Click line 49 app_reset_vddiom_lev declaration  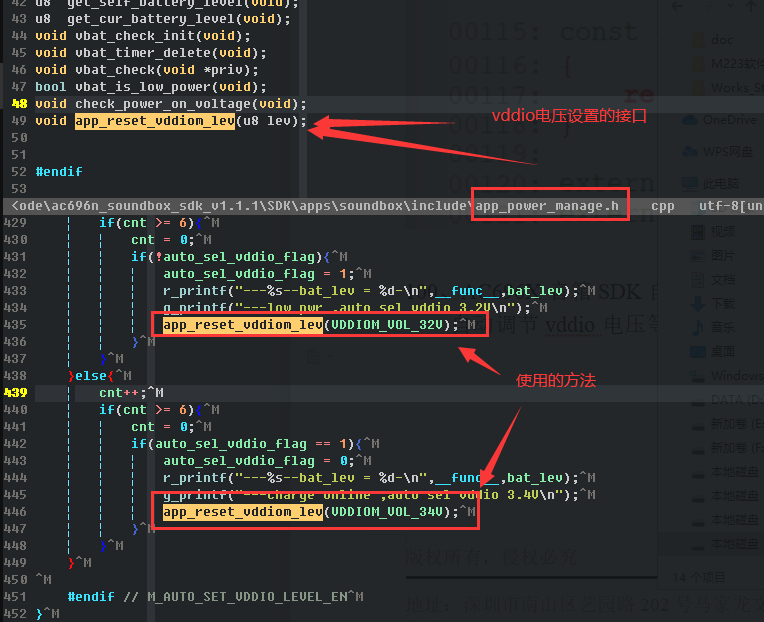(171, 121)
